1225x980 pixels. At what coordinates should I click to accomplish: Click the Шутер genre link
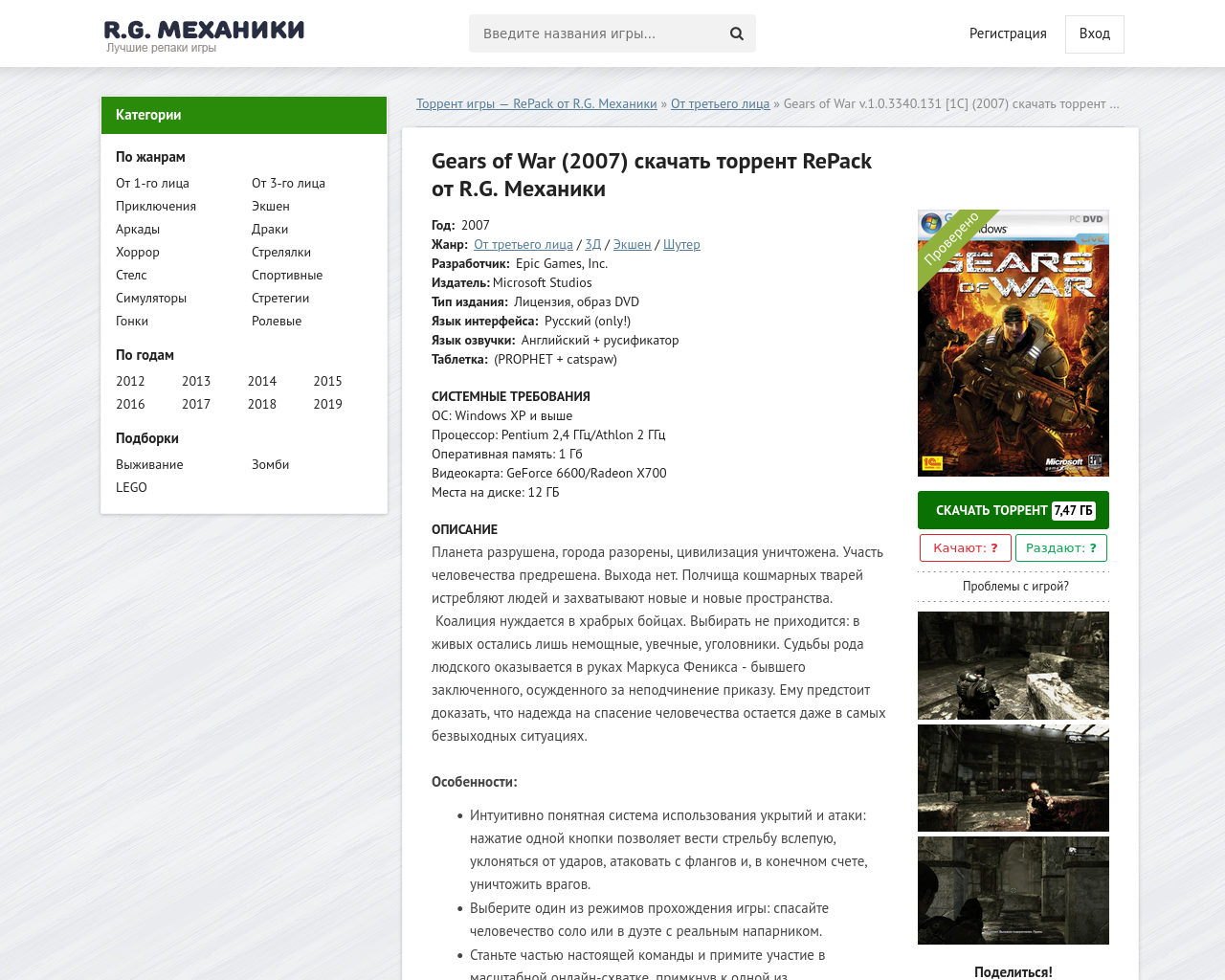(x=681, y=244)
